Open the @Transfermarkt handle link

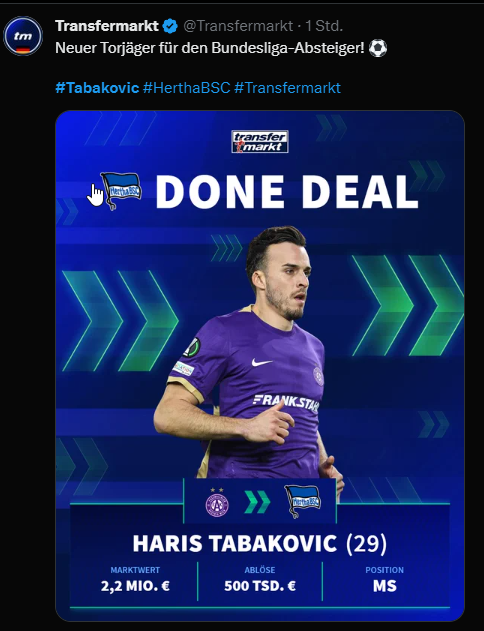[238, 26]
